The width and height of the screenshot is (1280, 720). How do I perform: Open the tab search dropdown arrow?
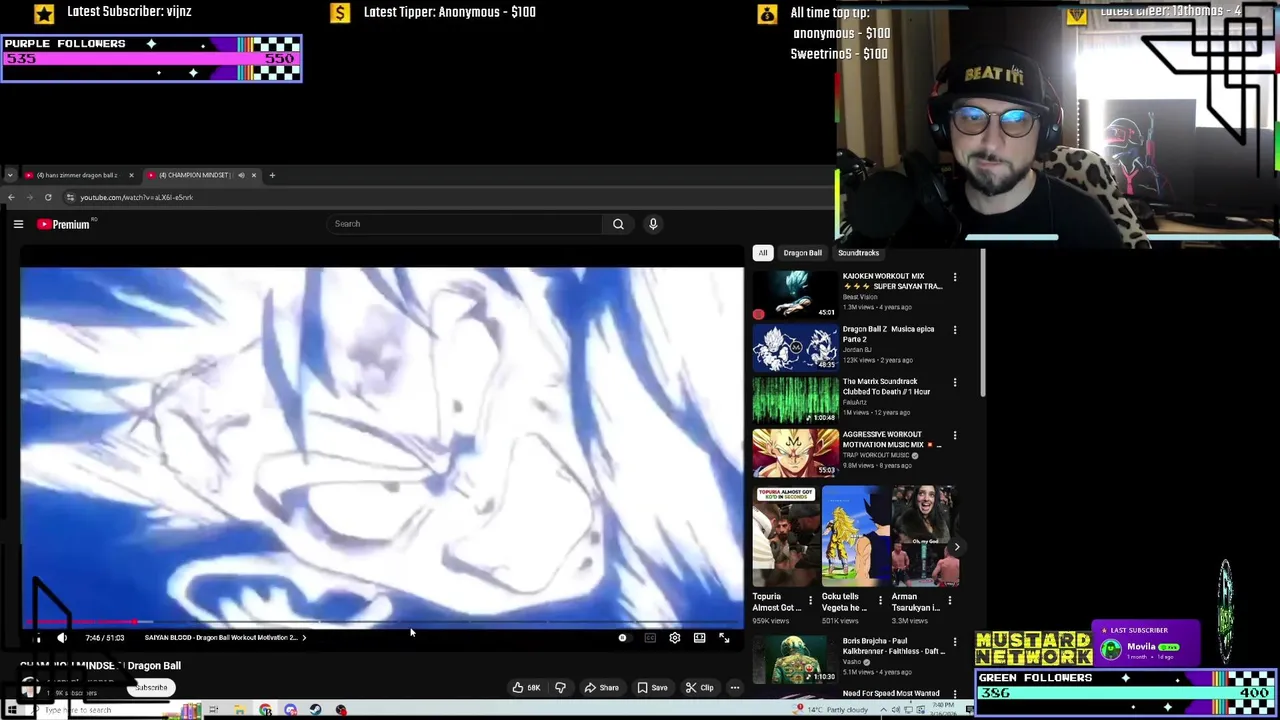[10, 175]
